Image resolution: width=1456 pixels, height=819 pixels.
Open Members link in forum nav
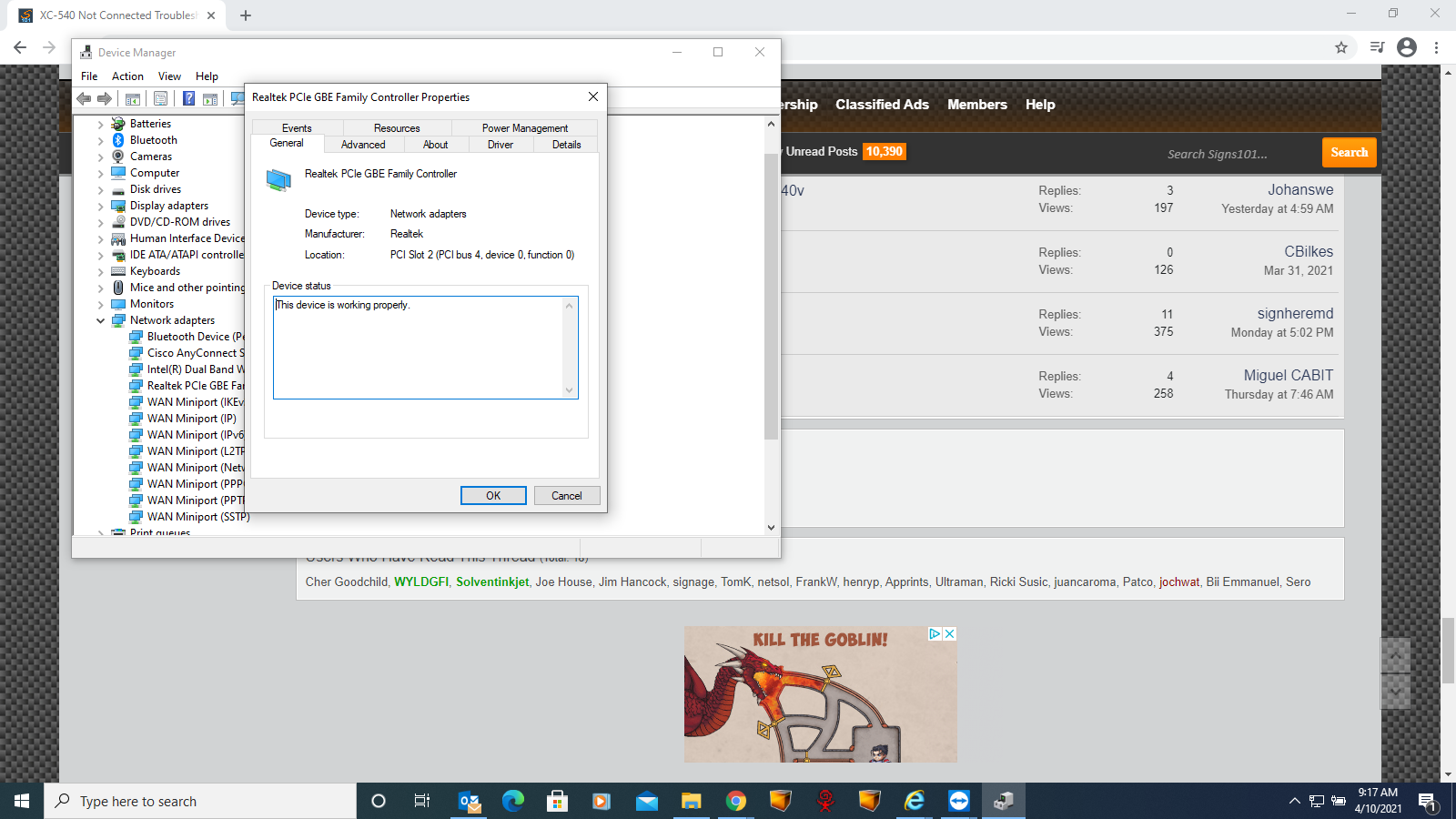(x=976, y=105)
